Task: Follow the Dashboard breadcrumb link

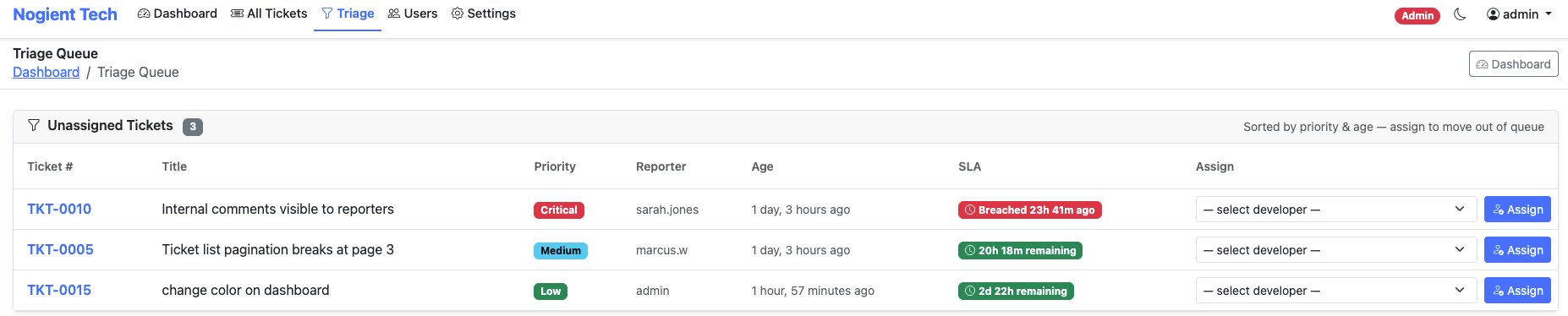Action: tap(46, 72)
